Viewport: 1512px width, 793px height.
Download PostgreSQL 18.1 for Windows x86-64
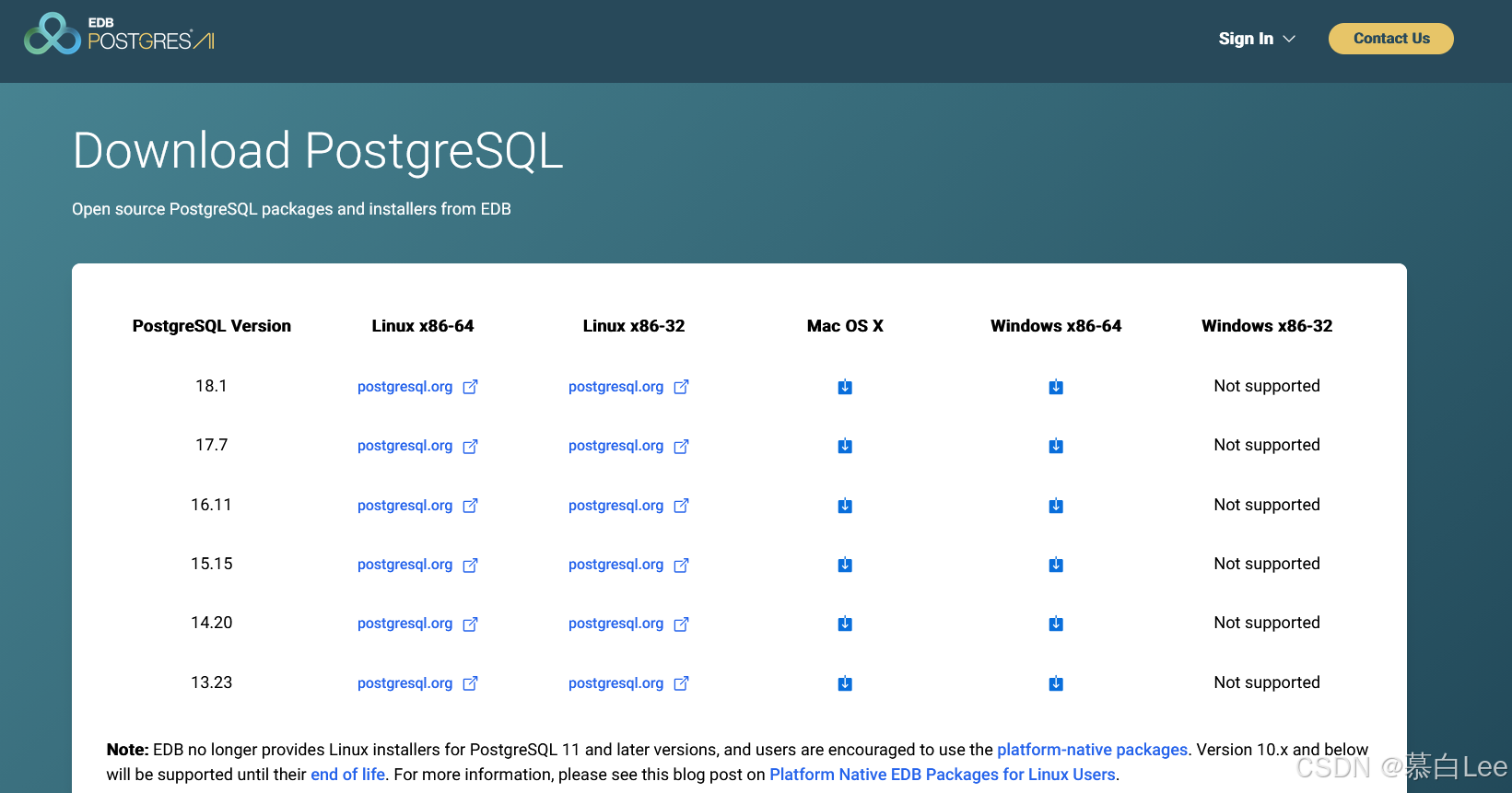pos(1056,387)
